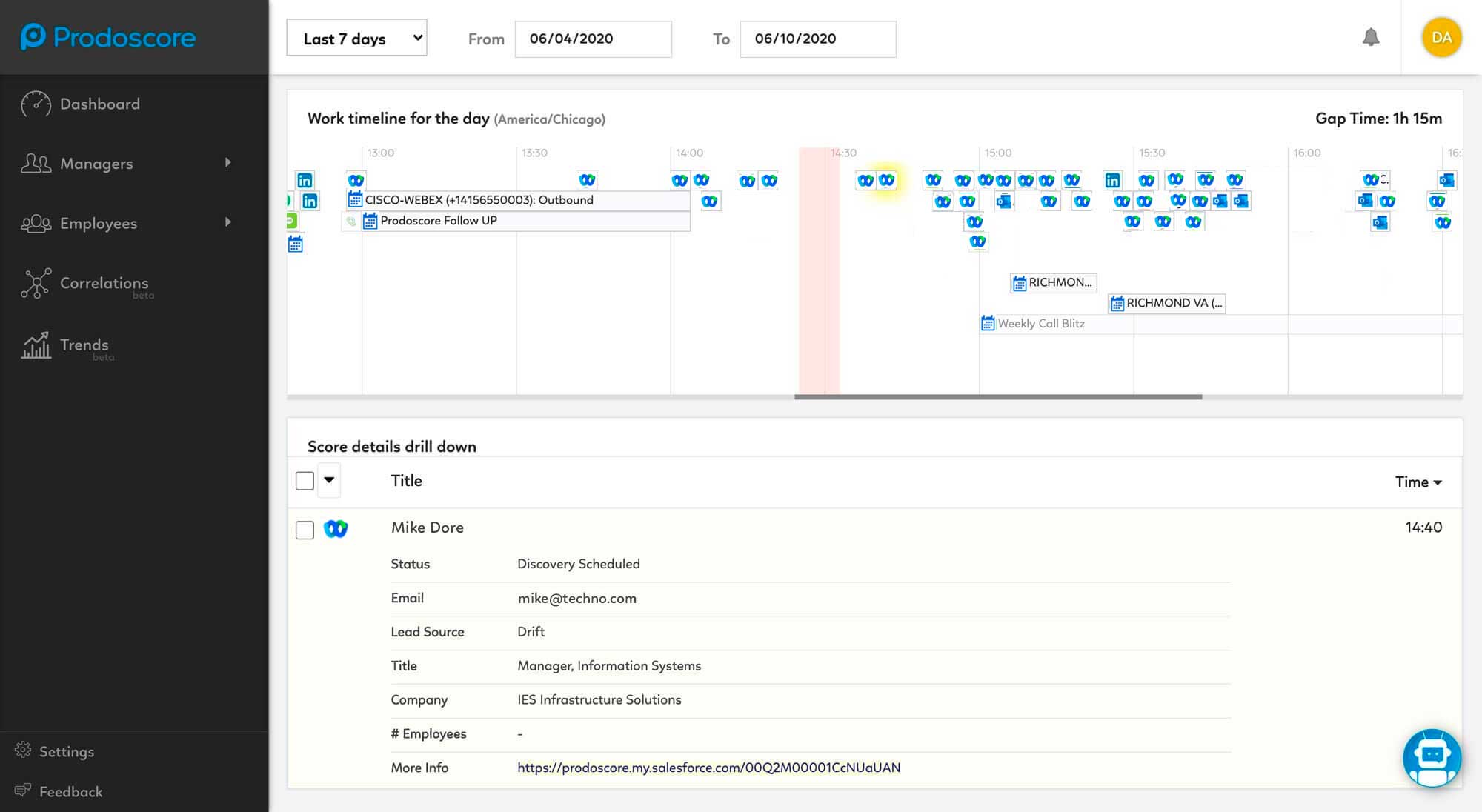Tick the checkbox for Mike Dore's row
Image resolution: width=1482 pixels, height=812 pixels.
pyautogui.click(x=305, y=530)
